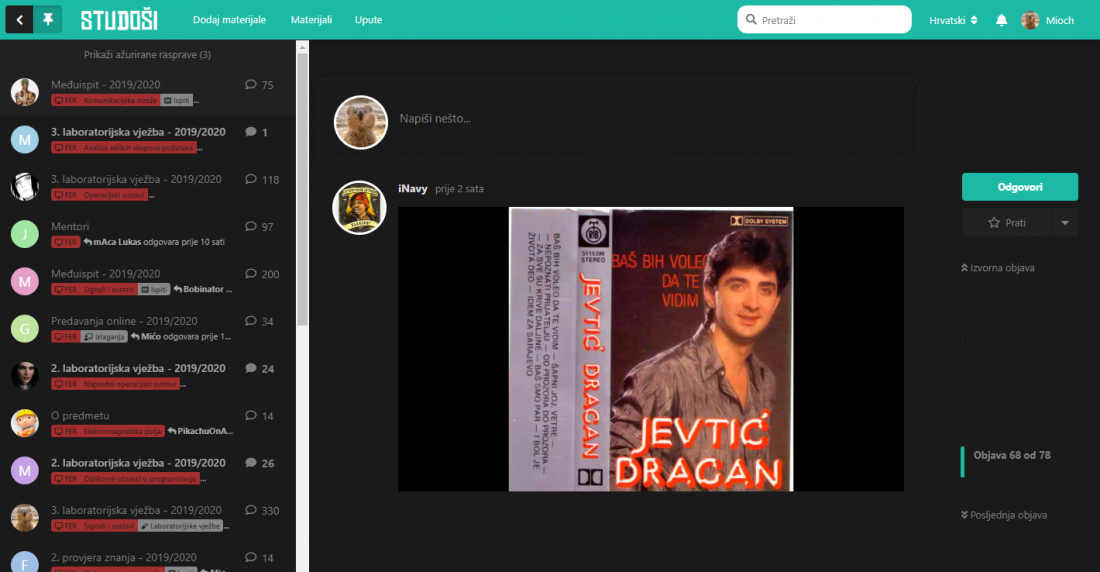Click the Komunikacijske mreže tag
The height and width of the screenshot is (572, 1100).
(x=120, y=100)
